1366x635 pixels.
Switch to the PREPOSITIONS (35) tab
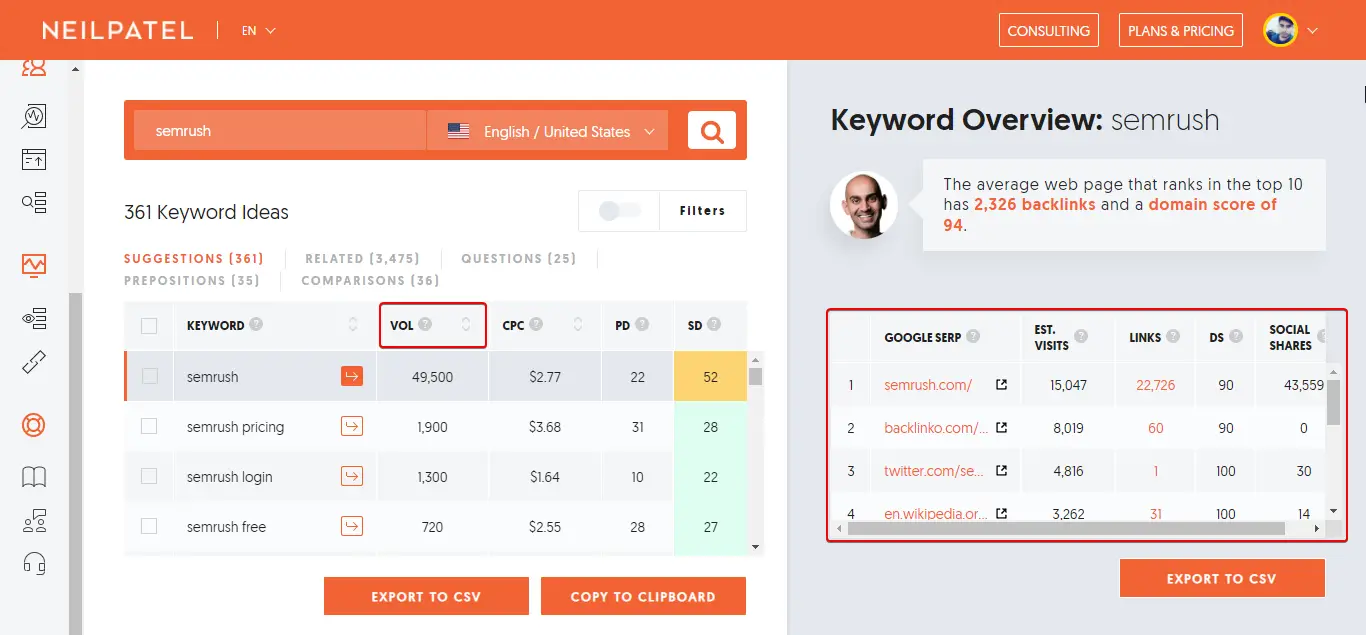[x=192, y=280]
